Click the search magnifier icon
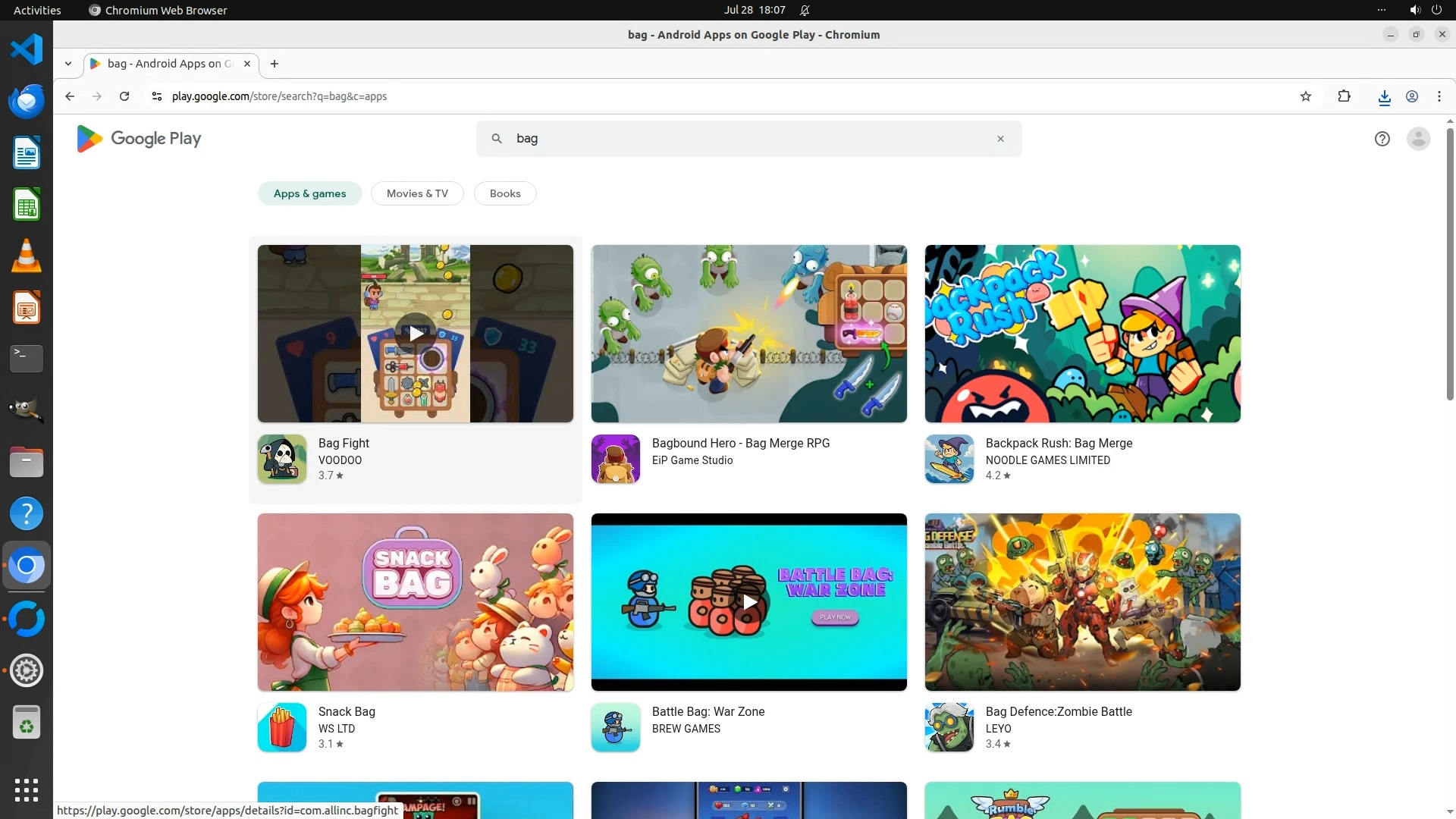 point(497,139)
